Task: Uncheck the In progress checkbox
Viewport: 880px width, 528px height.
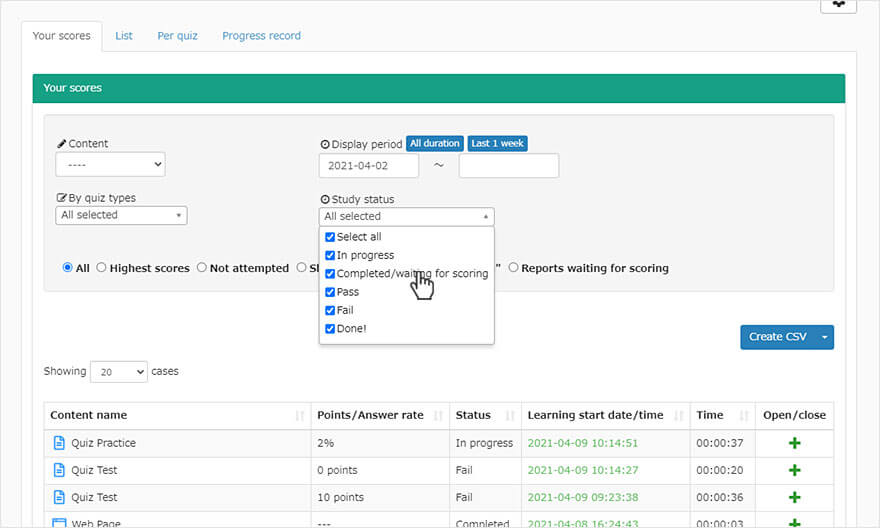Action: click(x=330, y=256)
